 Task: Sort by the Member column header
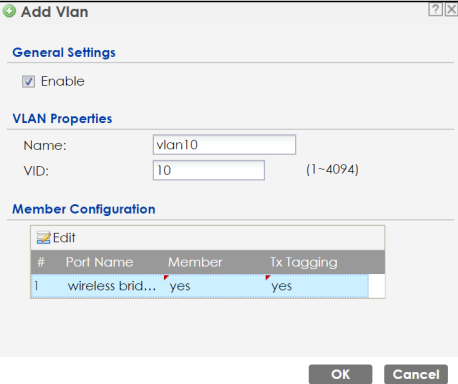point(195,262)
